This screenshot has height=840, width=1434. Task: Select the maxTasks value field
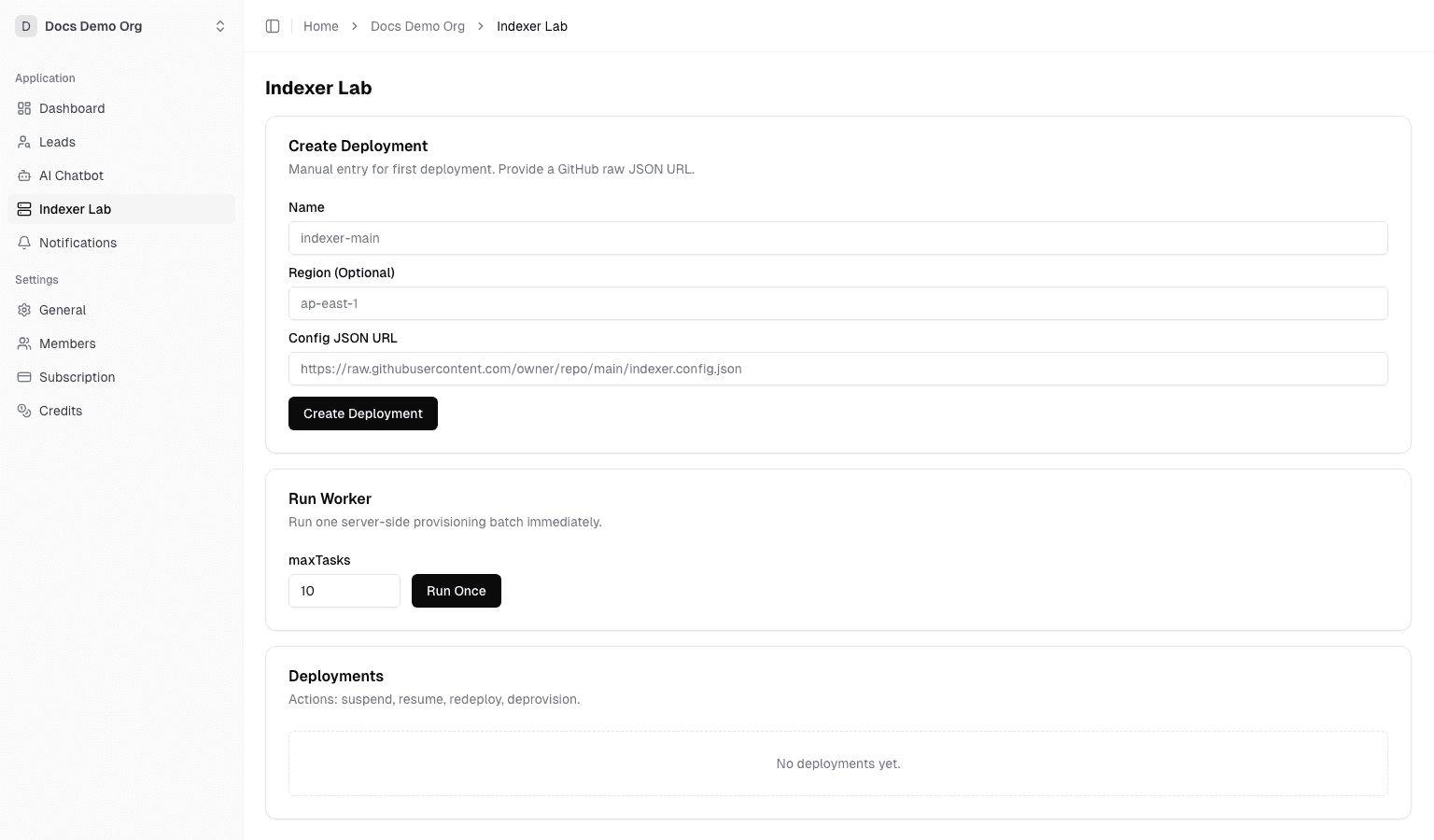click(344, 591)
